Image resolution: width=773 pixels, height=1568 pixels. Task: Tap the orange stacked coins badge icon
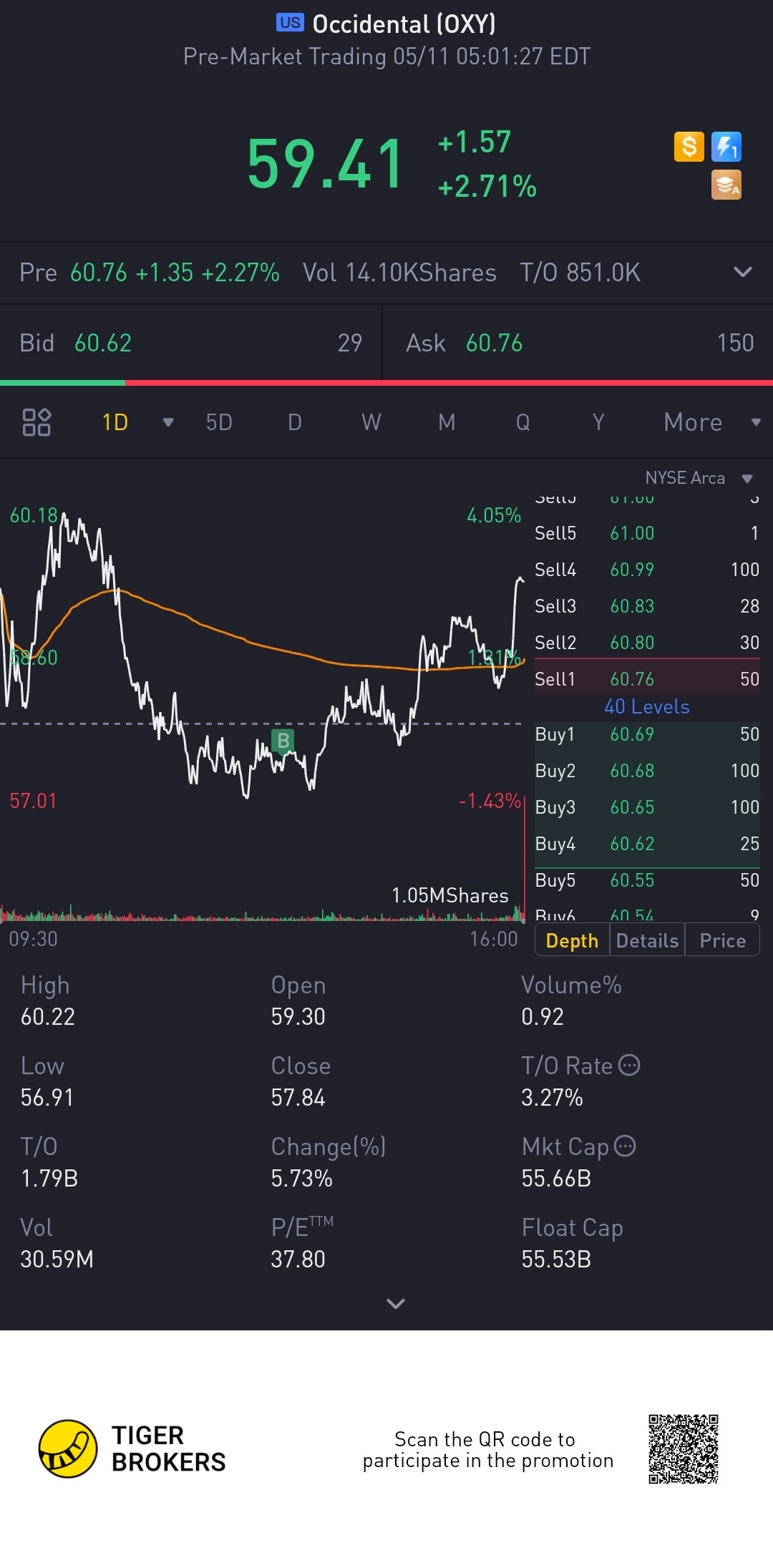pos(726,185)
